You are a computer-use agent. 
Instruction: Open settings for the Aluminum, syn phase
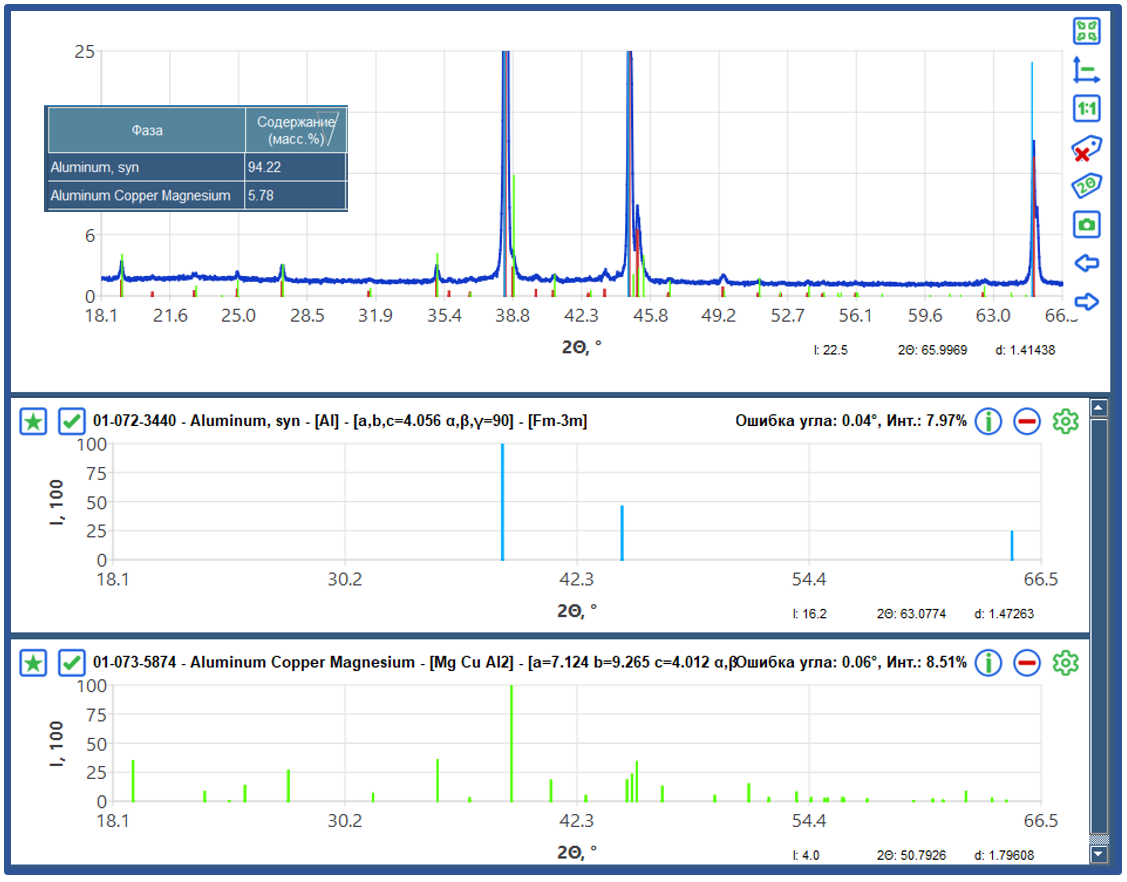click(x=1066, y=421)
